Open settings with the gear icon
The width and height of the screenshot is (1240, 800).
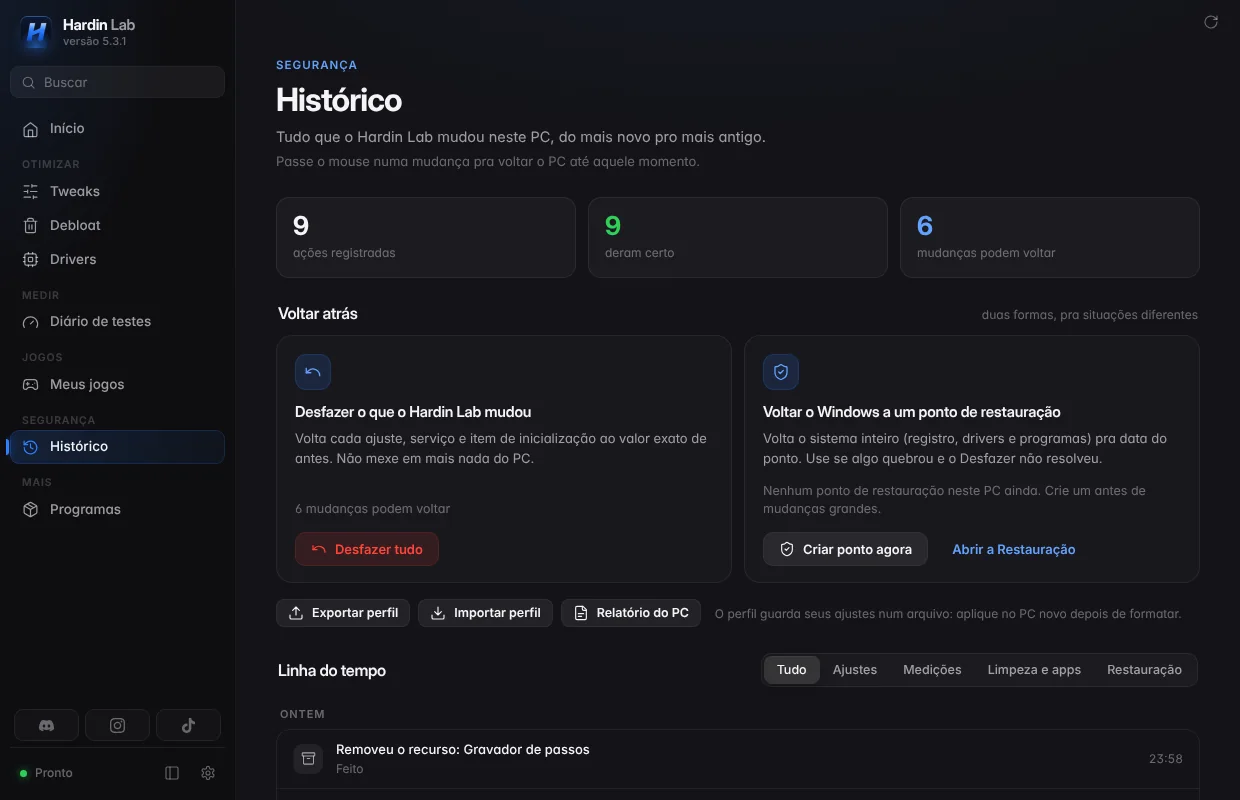point(208,773)
